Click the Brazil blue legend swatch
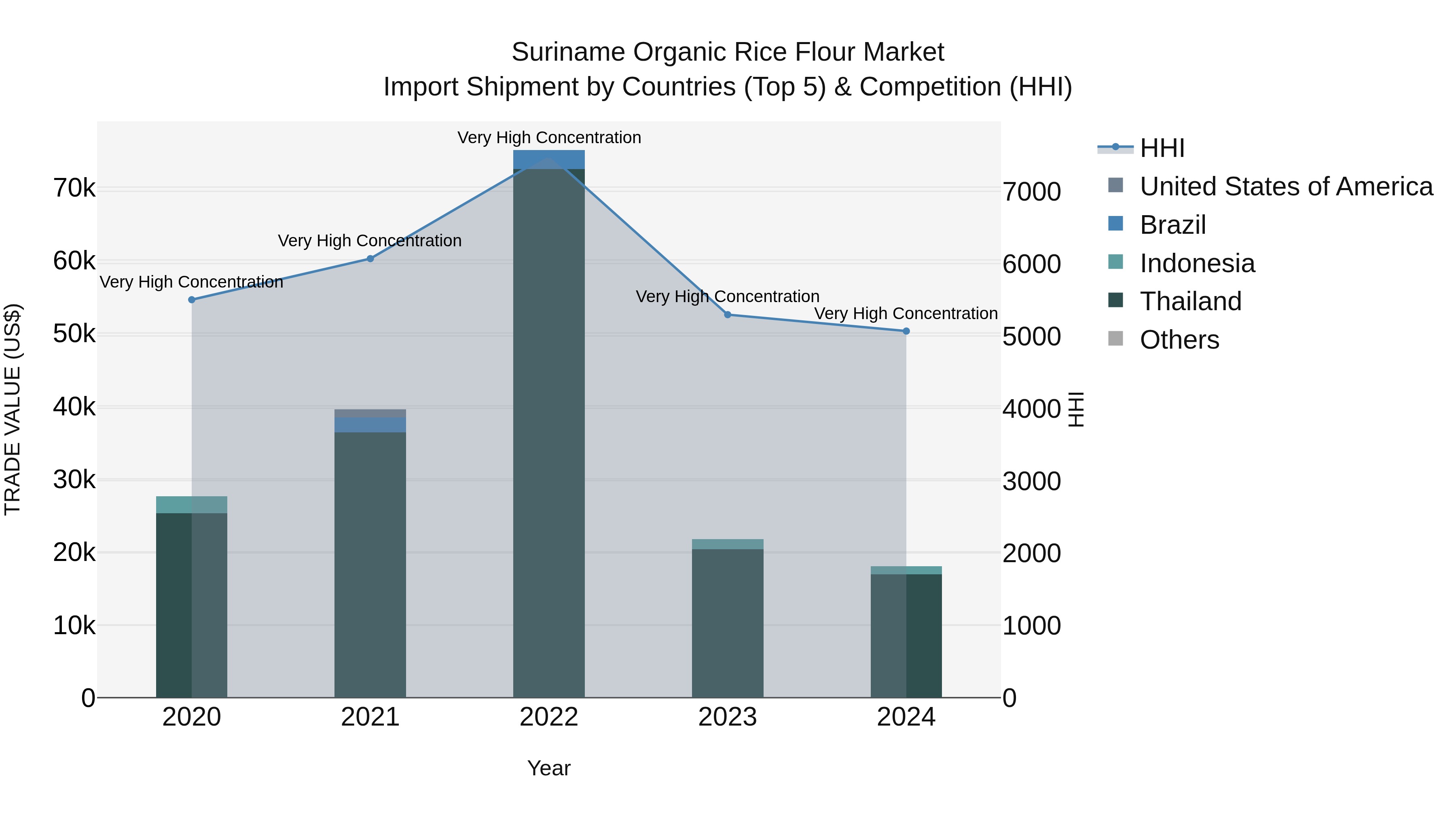Screen dimensions: 1456x819 [1116, 223]
